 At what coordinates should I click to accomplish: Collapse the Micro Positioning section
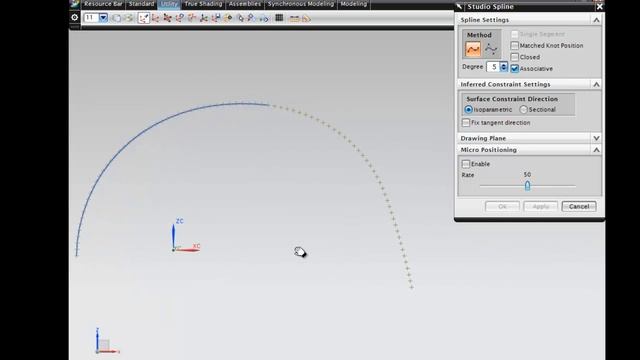point(596,150)
